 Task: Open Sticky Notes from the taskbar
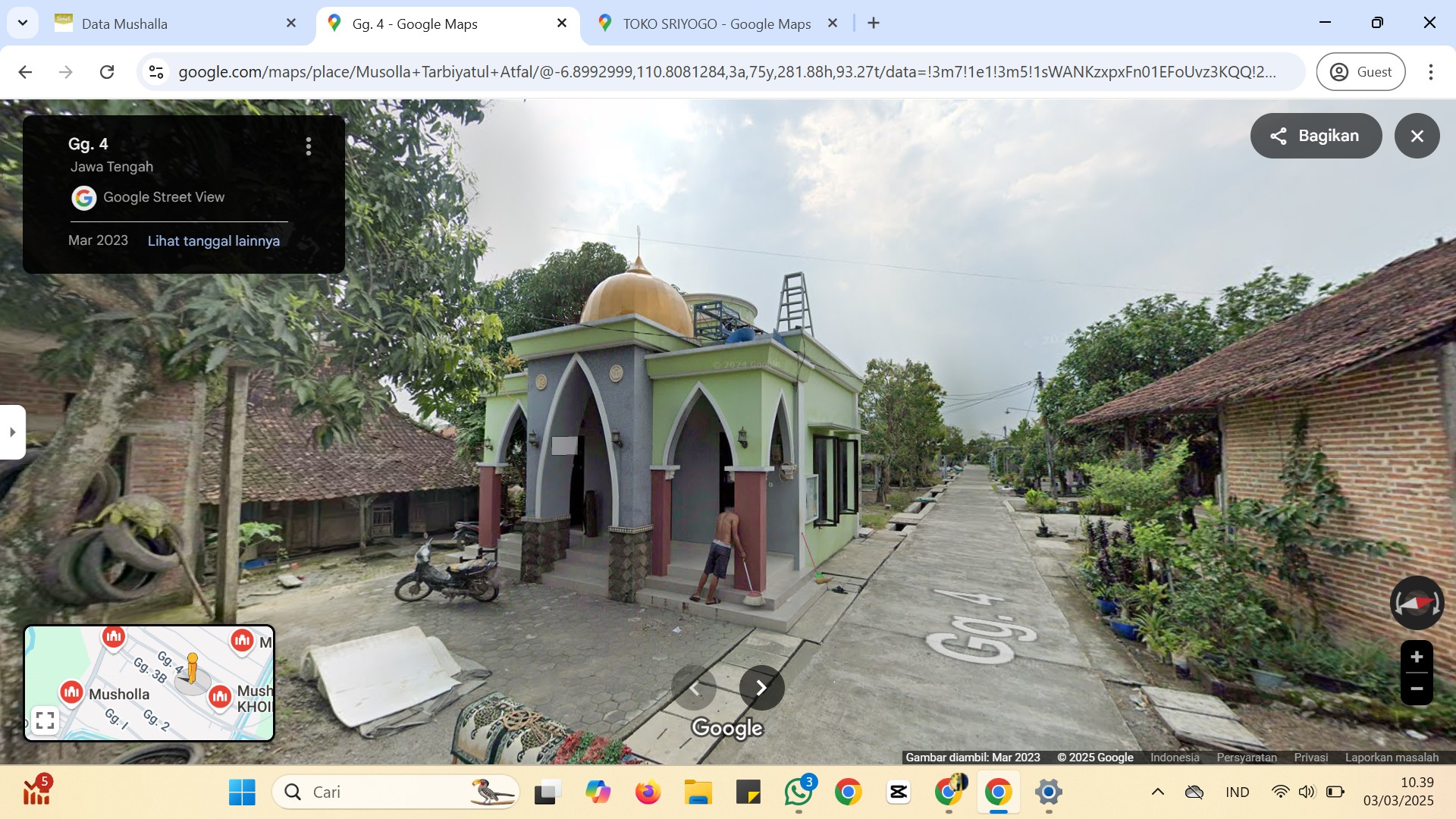click(x=748, y=792)
